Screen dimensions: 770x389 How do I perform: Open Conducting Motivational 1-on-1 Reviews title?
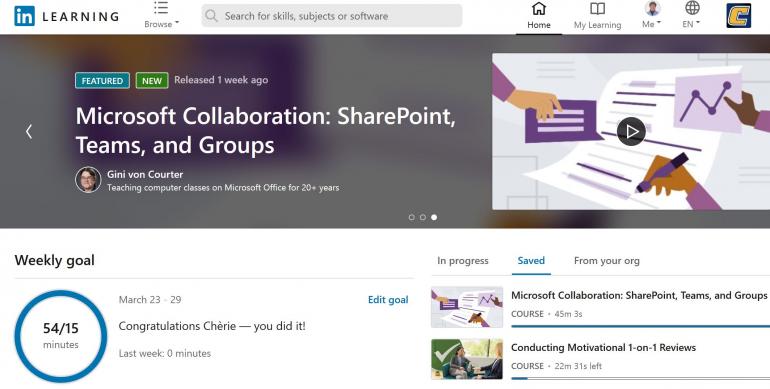click(x=604, y=347)
